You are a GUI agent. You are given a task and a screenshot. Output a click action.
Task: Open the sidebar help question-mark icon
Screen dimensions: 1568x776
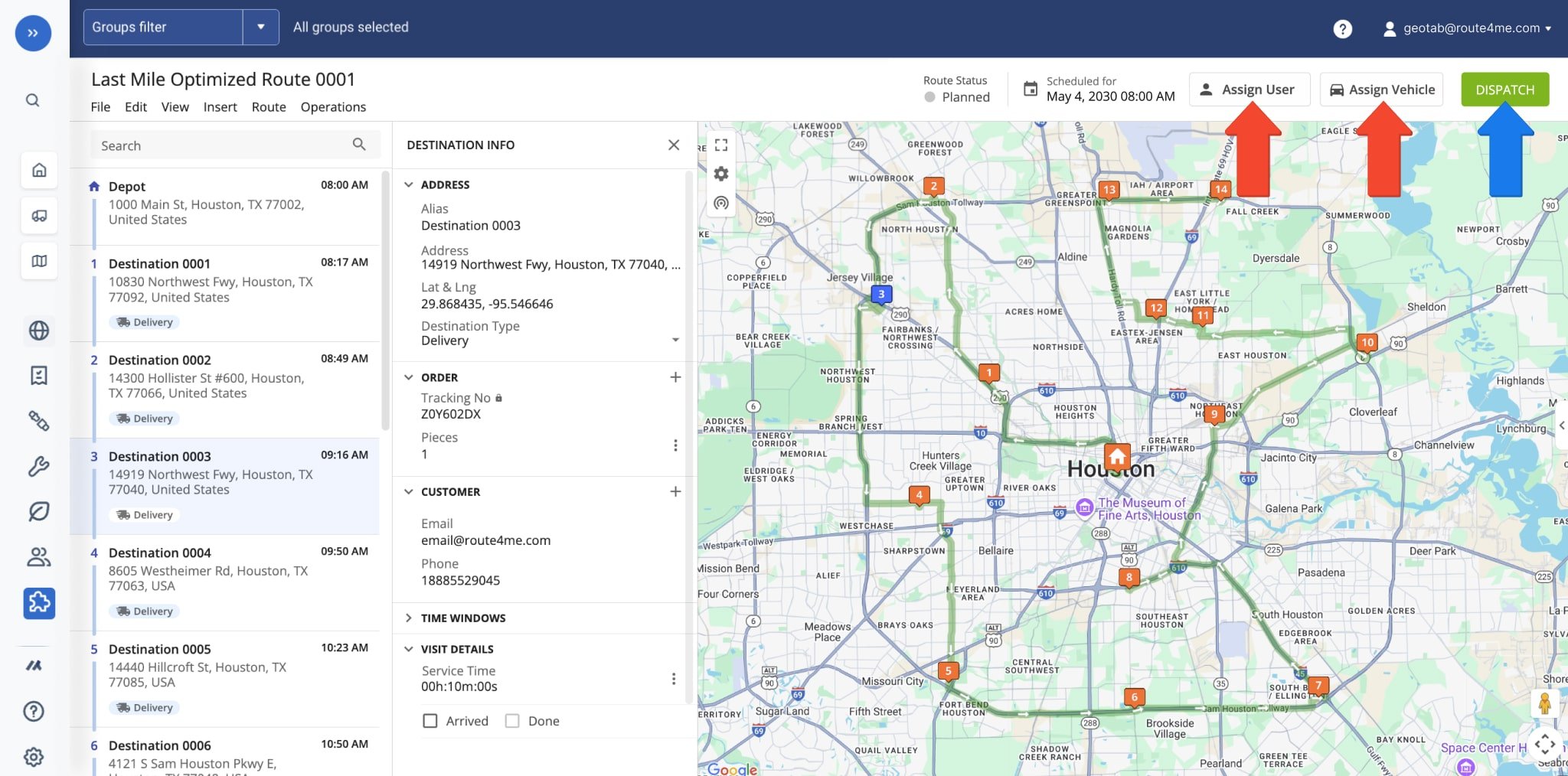coord(34,711)
